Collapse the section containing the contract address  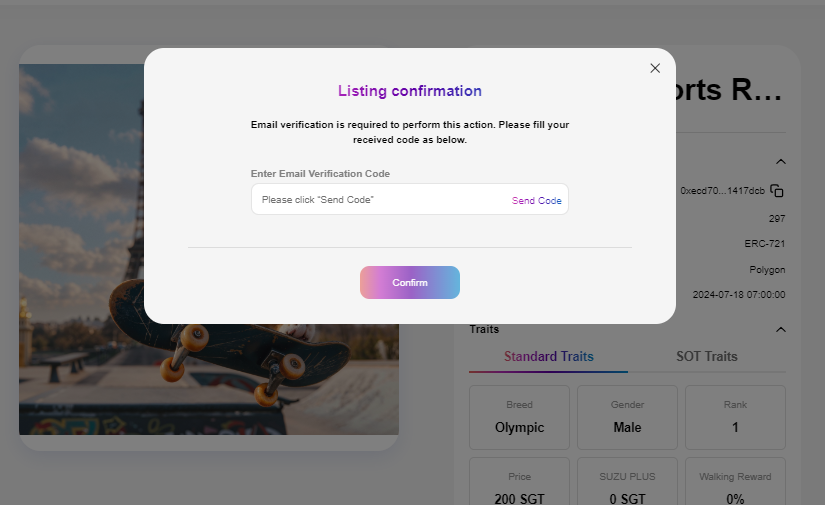pyautogui.click(x=781, y=162)
